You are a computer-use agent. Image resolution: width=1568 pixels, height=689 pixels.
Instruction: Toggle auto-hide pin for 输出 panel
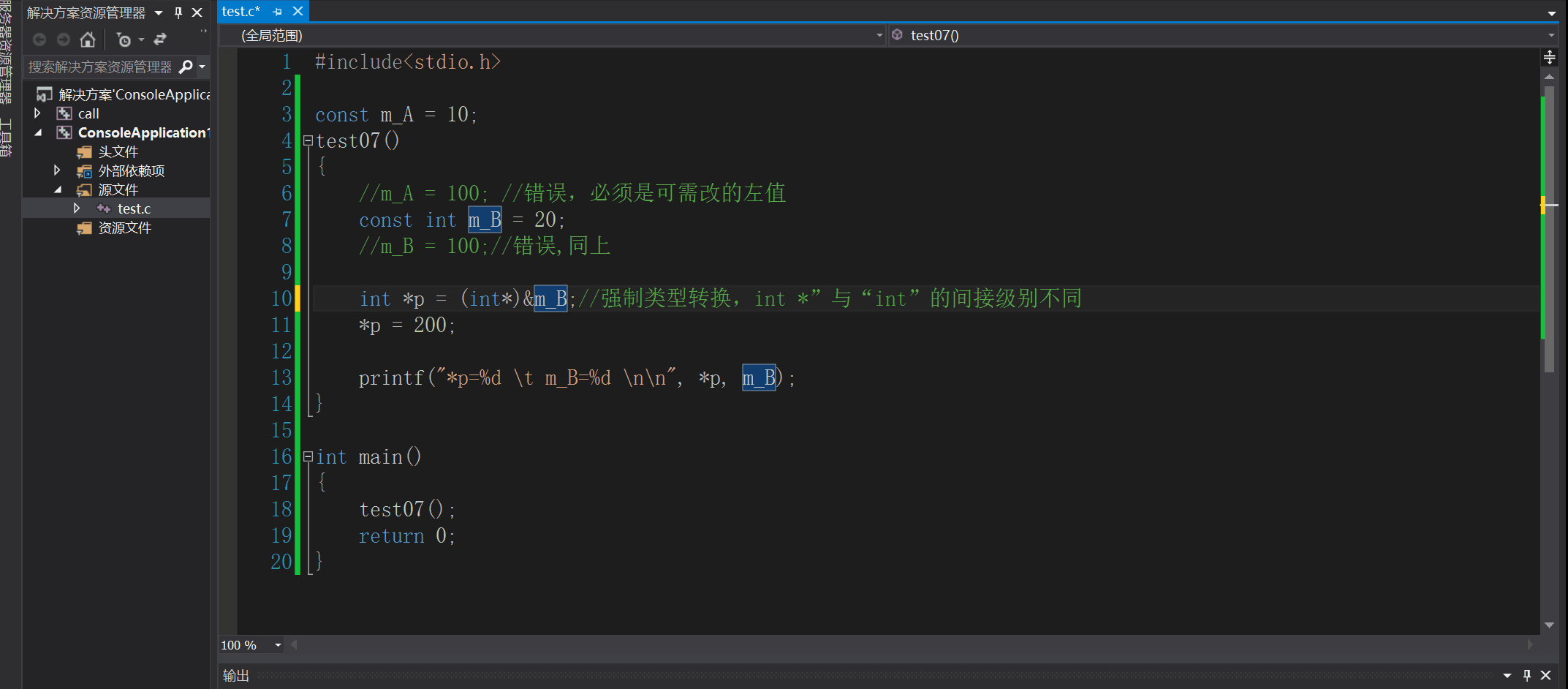point(1526,676)
